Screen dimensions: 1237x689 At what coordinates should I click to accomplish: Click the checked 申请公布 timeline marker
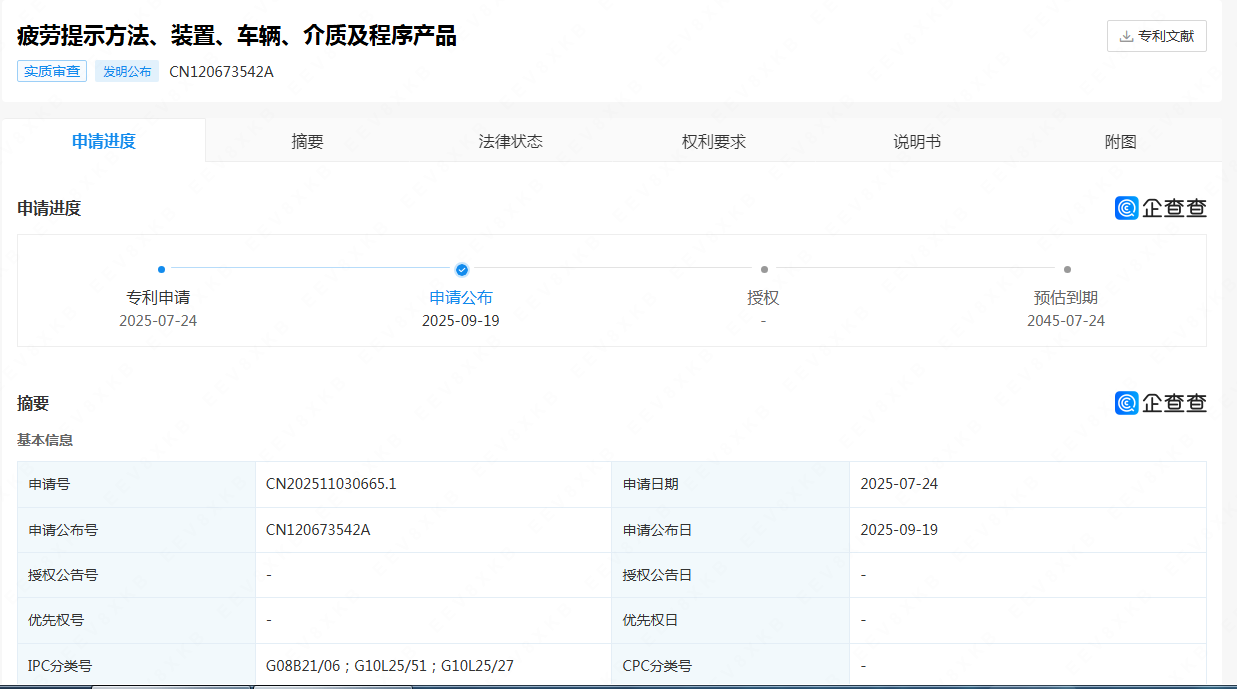point(461,269)
